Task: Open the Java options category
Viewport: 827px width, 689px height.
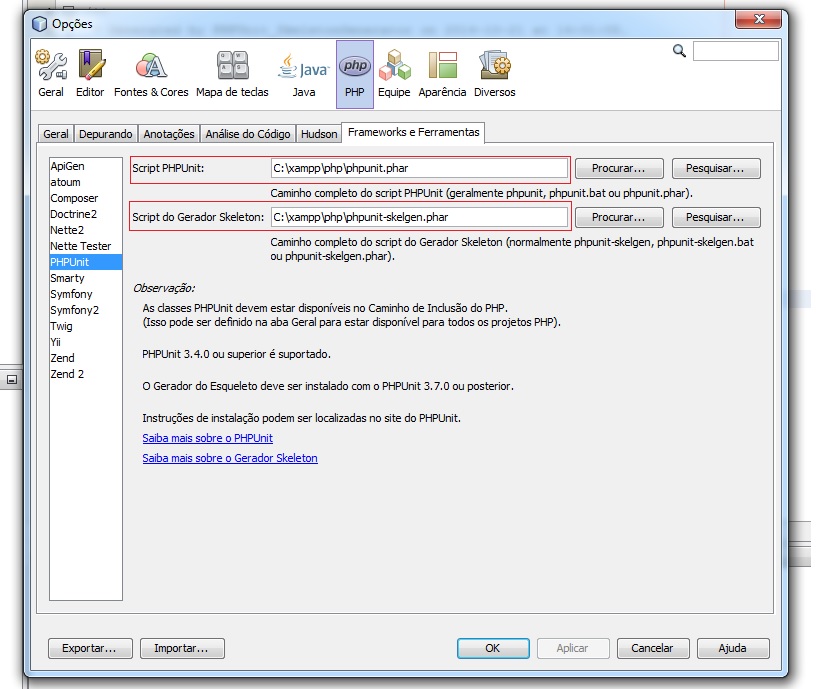Action: click(x=304, y=73)
